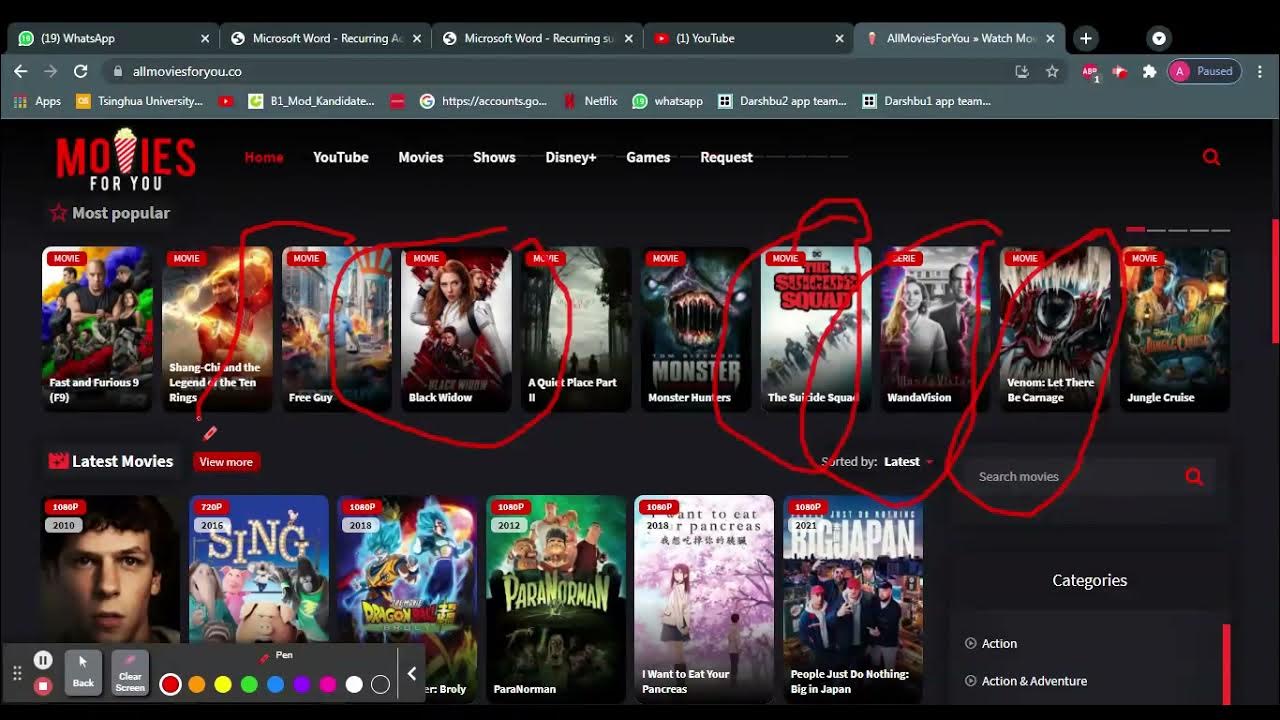Clear Screen annotations button

130,673
